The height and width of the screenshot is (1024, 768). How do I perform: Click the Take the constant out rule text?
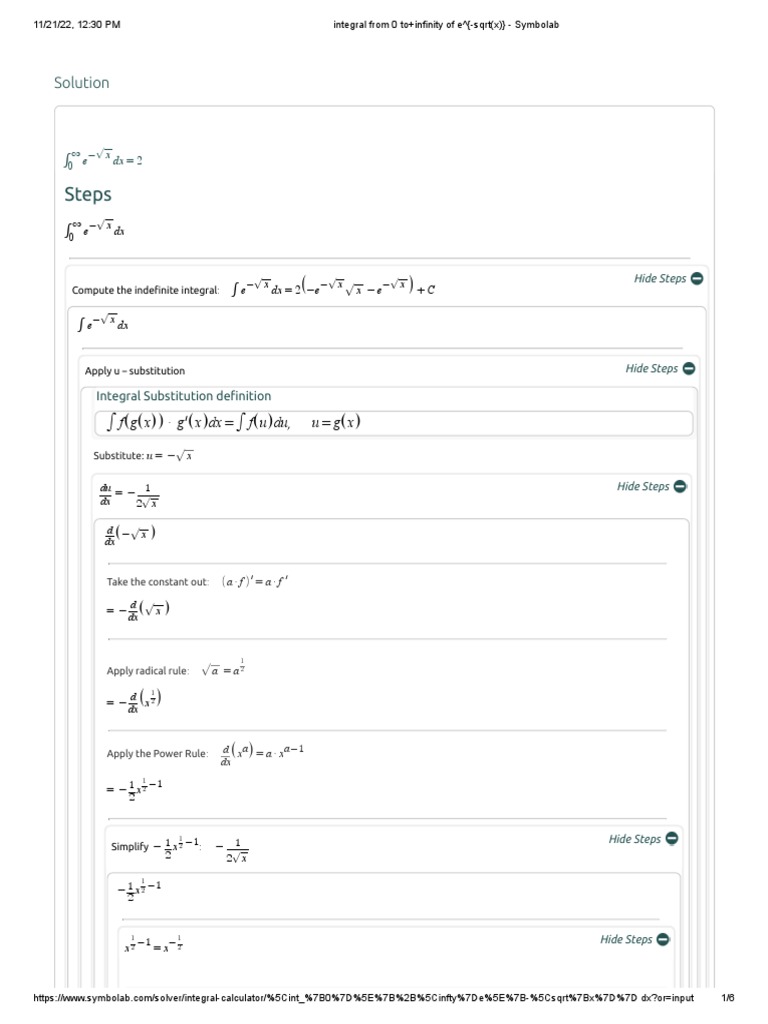coord(157,582)
